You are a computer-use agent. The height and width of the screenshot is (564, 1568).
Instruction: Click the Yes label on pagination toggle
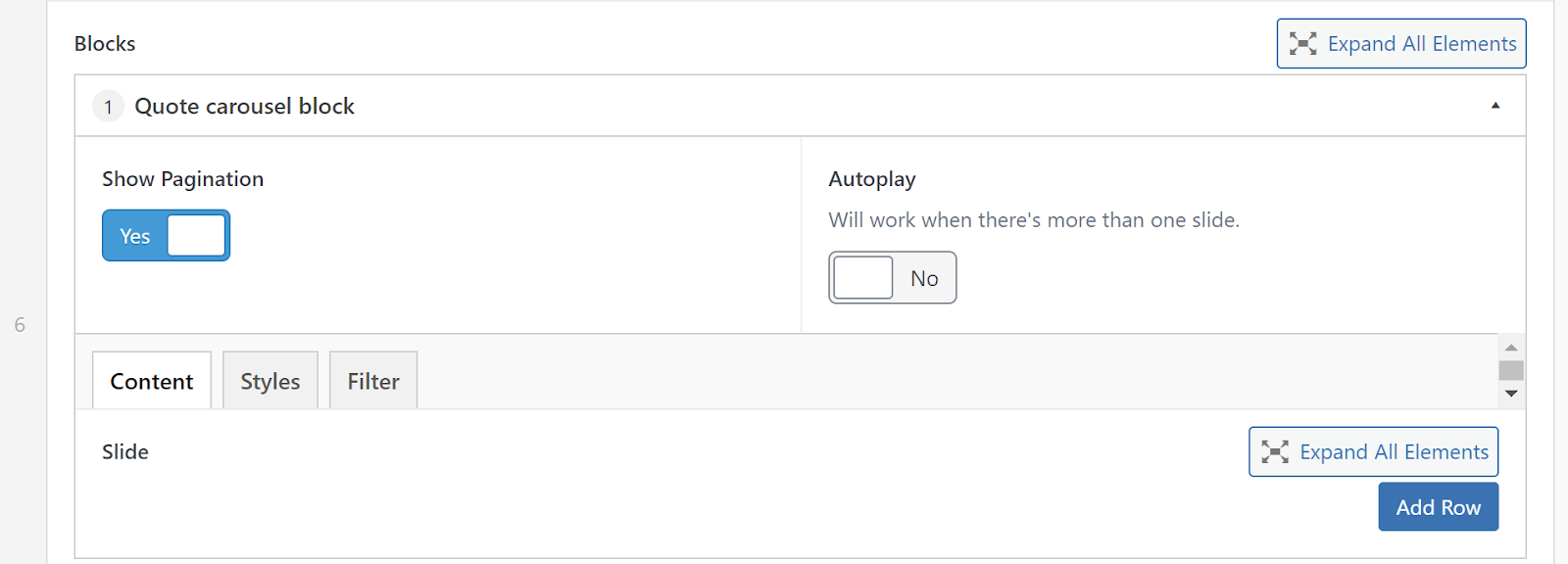(x=135, y=236)
